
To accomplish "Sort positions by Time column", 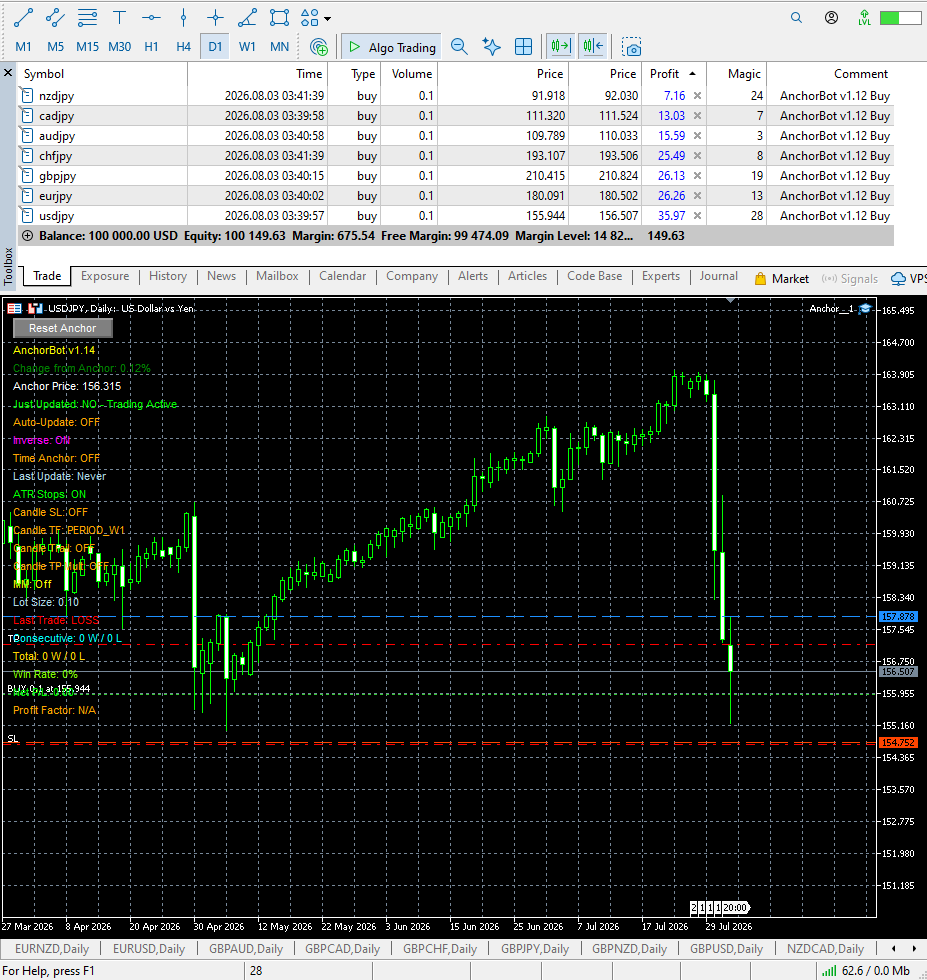I will pos(257,74).
